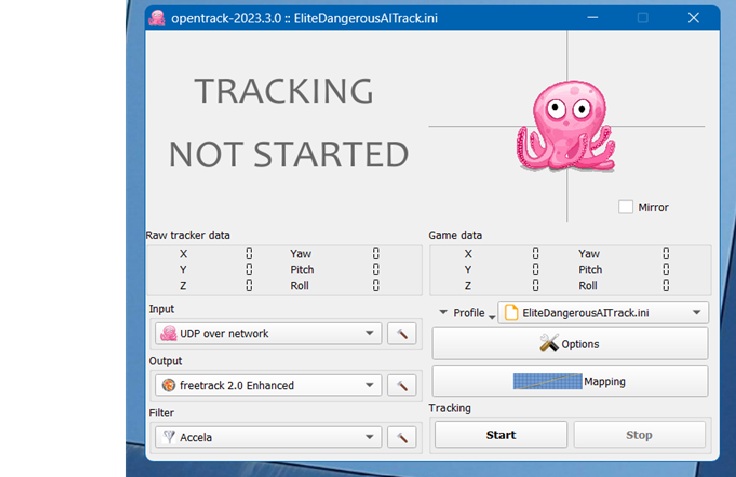736x477 pixels.
Task: Enable the Mirror checkbox
Action: pyautogui.click(x=625, y=207)
